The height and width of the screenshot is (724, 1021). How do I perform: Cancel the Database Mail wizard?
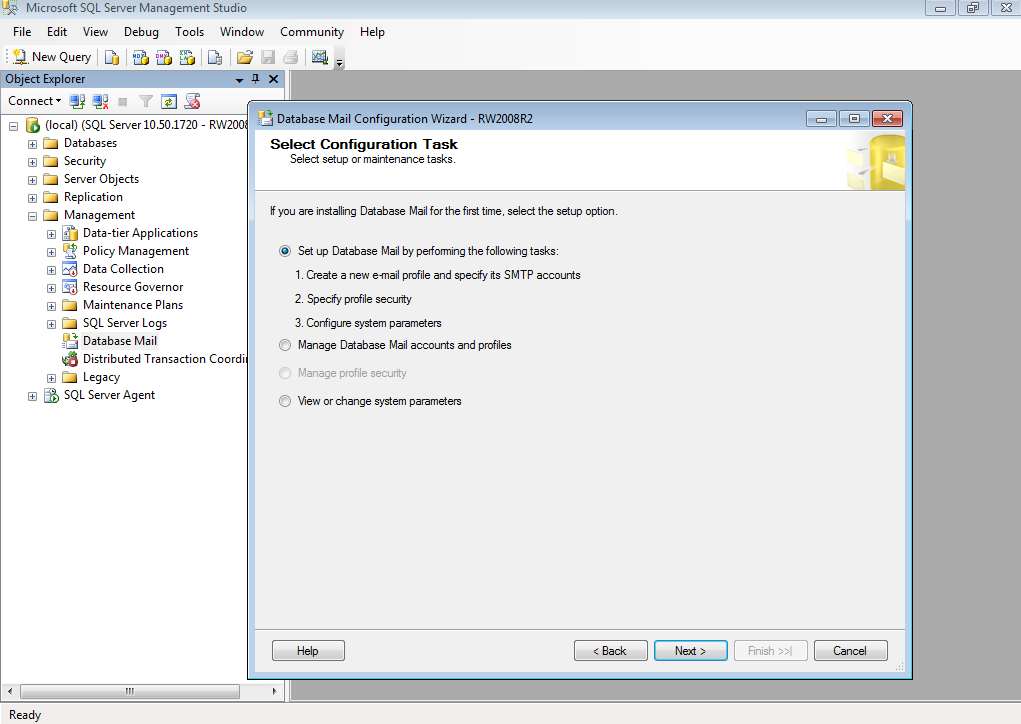[850, 650]
